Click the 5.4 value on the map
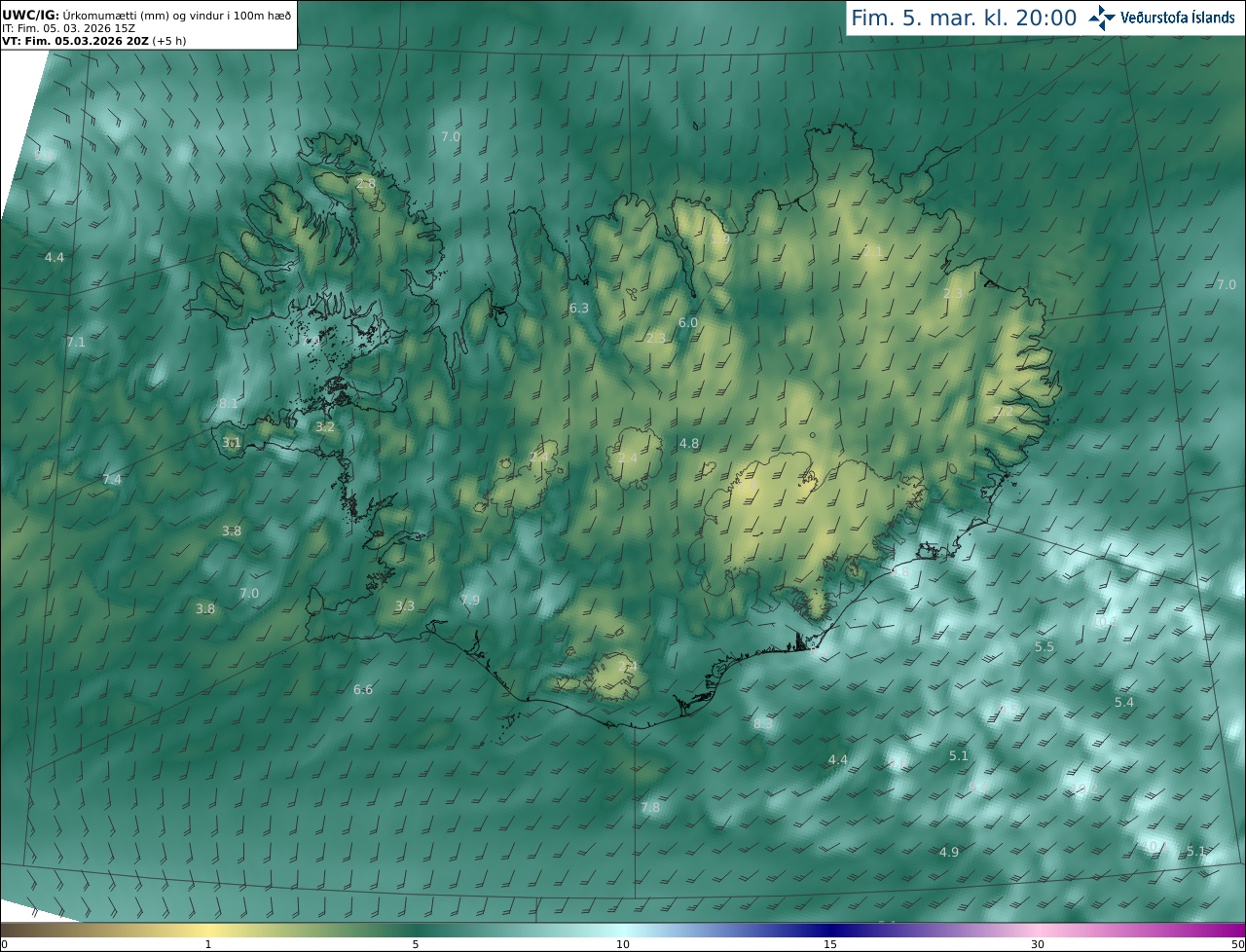This screenshot has height=952, width=1246. pos(1124,703)
